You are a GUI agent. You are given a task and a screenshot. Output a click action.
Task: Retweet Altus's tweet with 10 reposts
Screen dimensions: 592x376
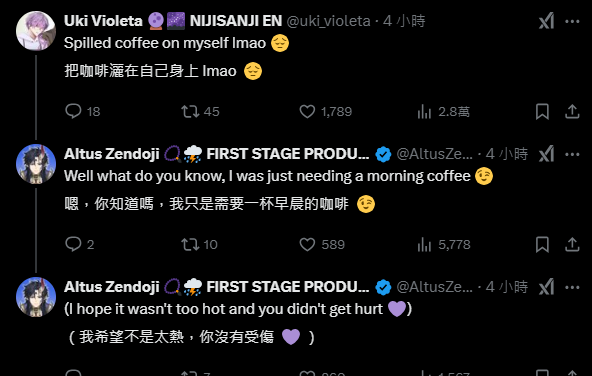pyautogui.click(x=190, y=244)
